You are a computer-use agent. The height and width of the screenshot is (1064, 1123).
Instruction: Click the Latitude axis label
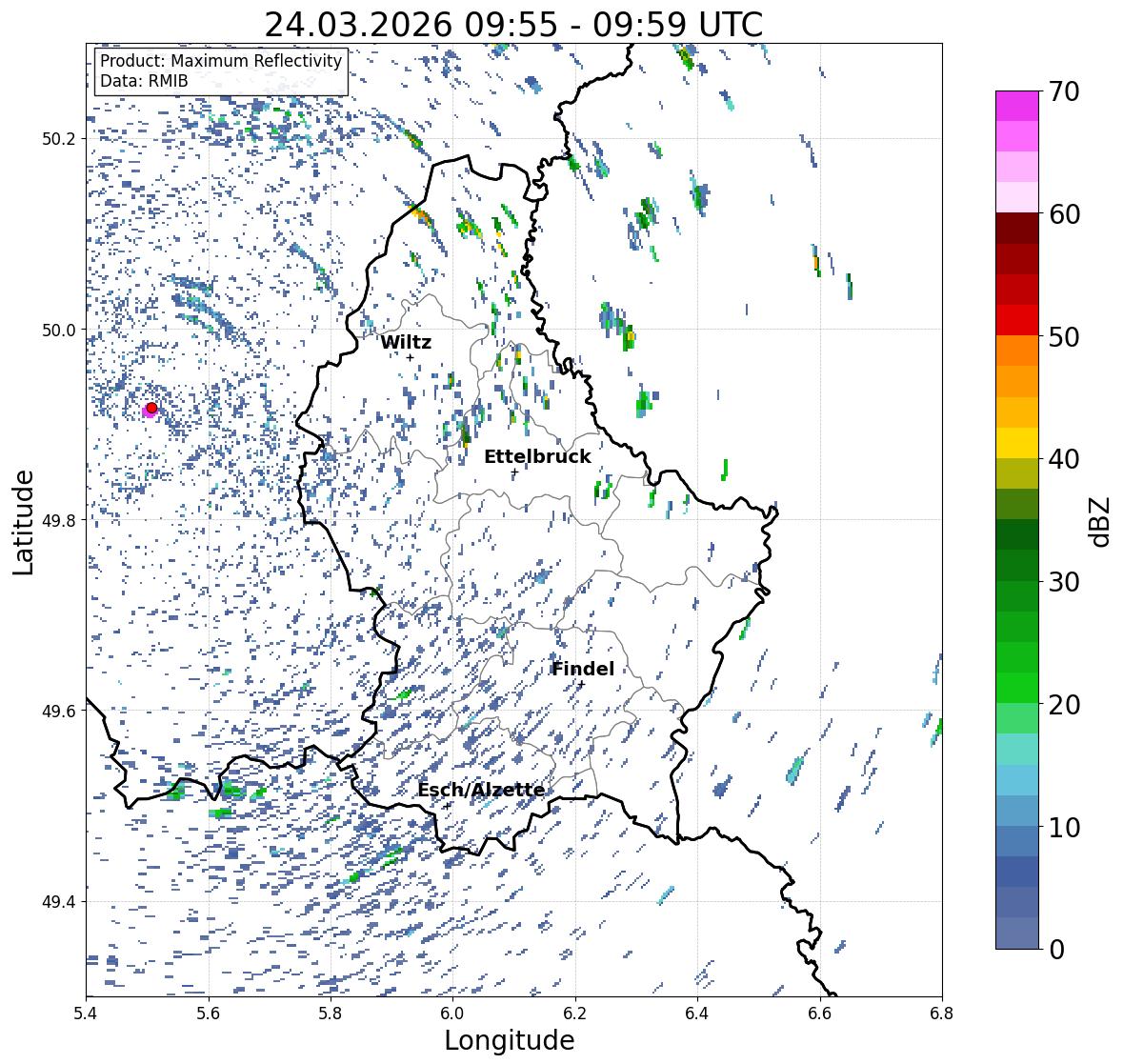(x=23, y=523)
